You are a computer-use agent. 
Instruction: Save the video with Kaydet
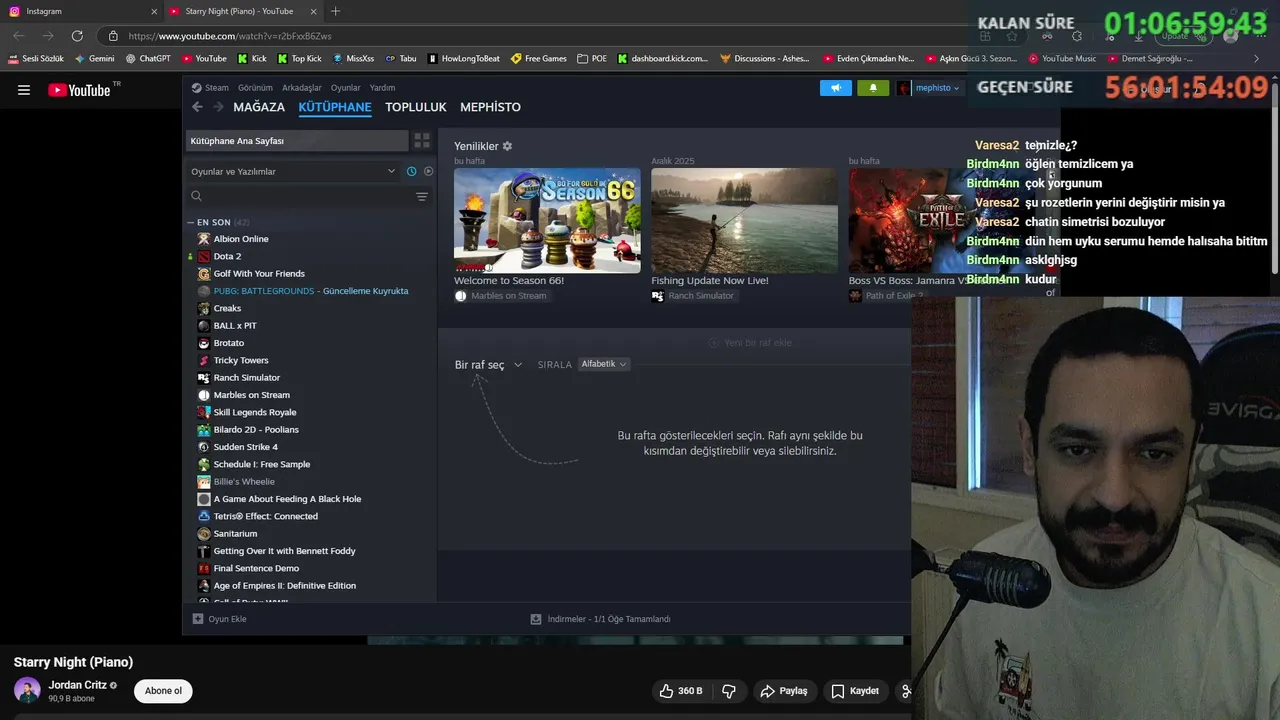[x=856, y=691]
